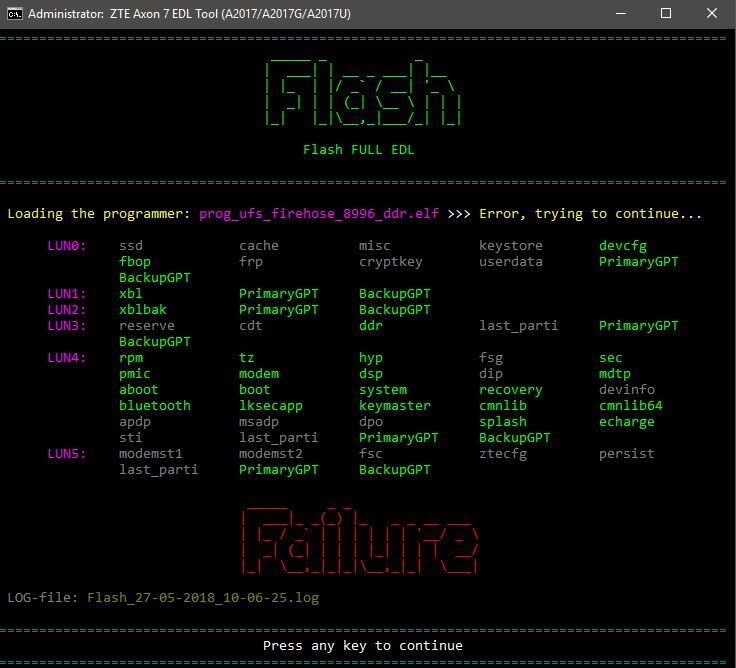The height and width of the screenshot is (668, 736).
Task: Click the 'xbl' partition entry
Action: (130, 294)
